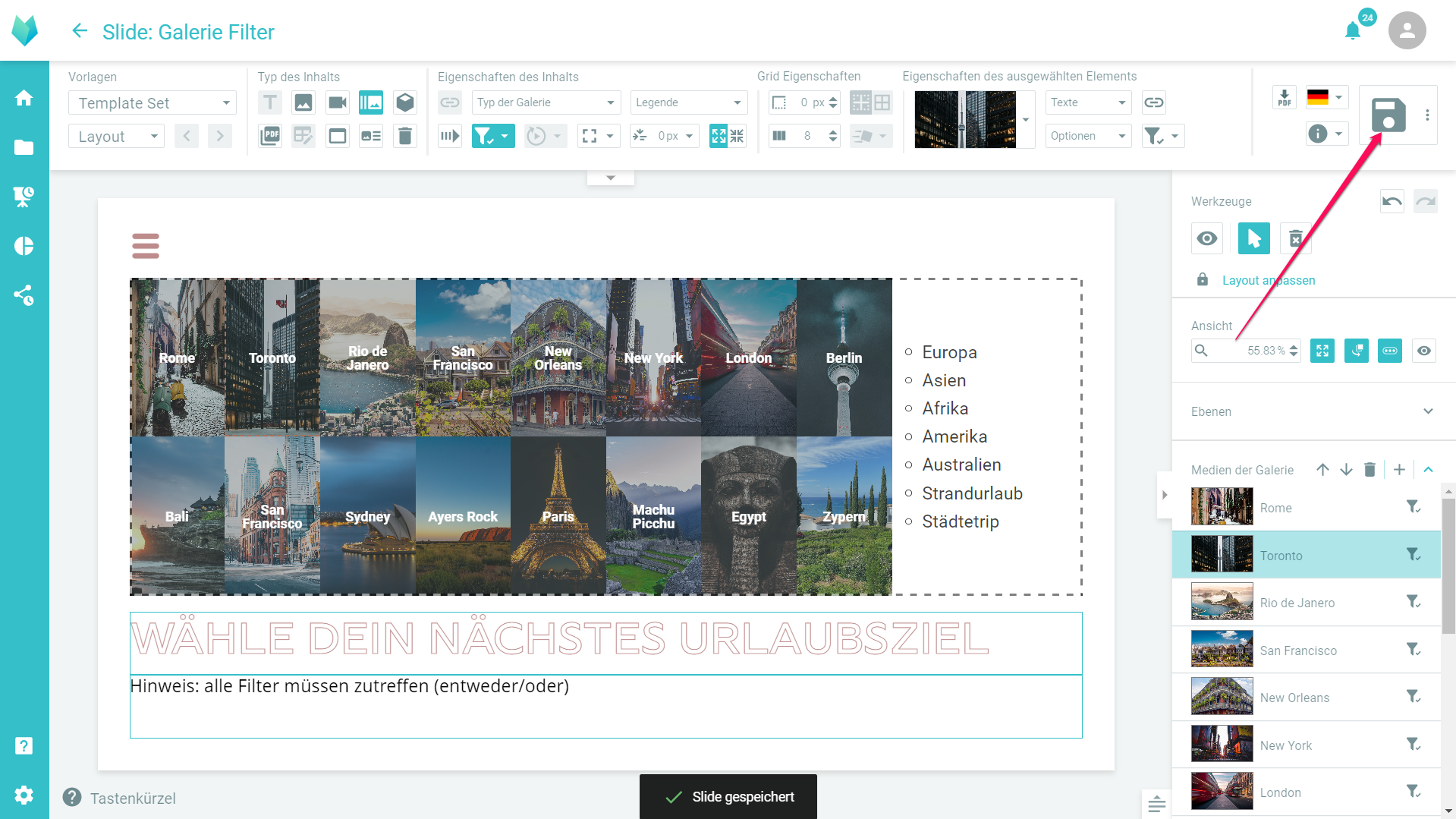Image resolution: width=1456 pixels, height=819 pixels.
Task: Open the Optionen dropdown
Action: [x=1088, y=136]
